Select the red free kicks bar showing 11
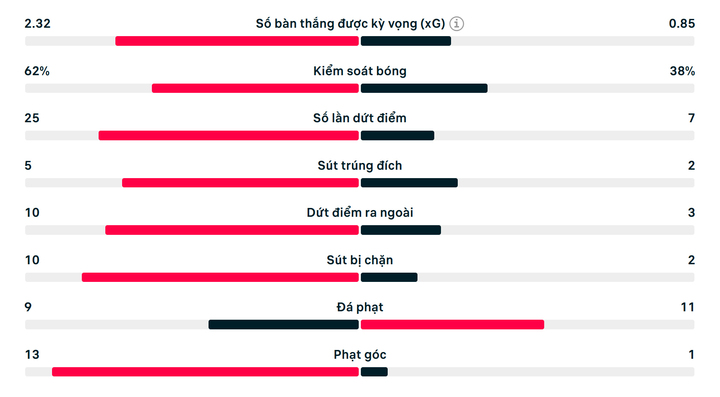 pyautogui.click(x=452, y=325)
